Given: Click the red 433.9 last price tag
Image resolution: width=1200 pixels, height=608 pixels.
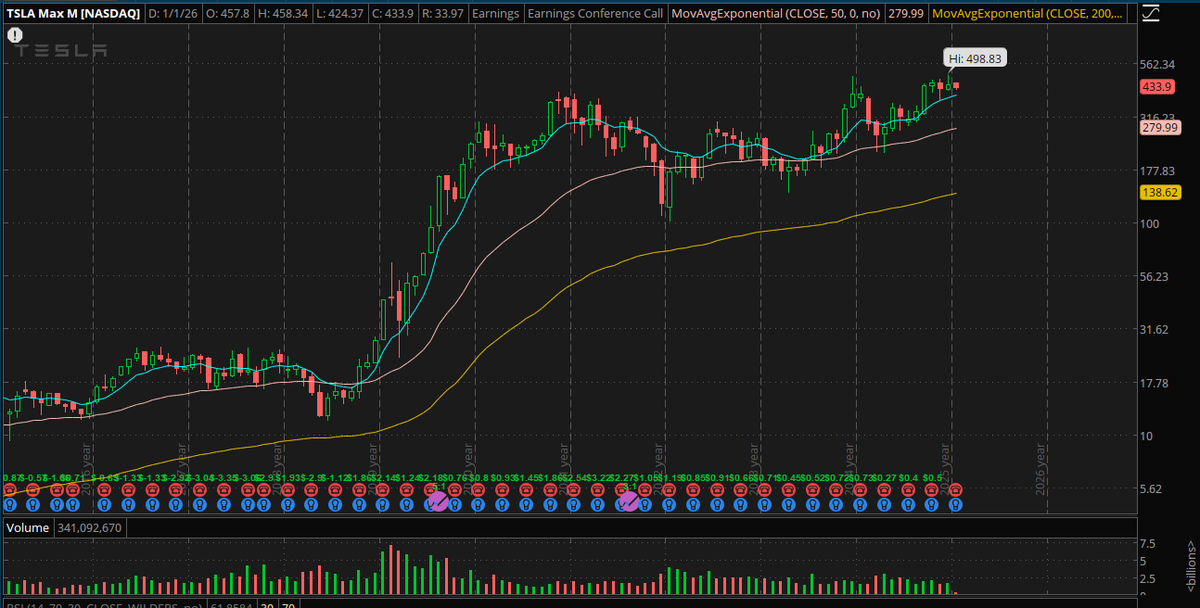Looking at the screenshot, I should point(1156,87).
